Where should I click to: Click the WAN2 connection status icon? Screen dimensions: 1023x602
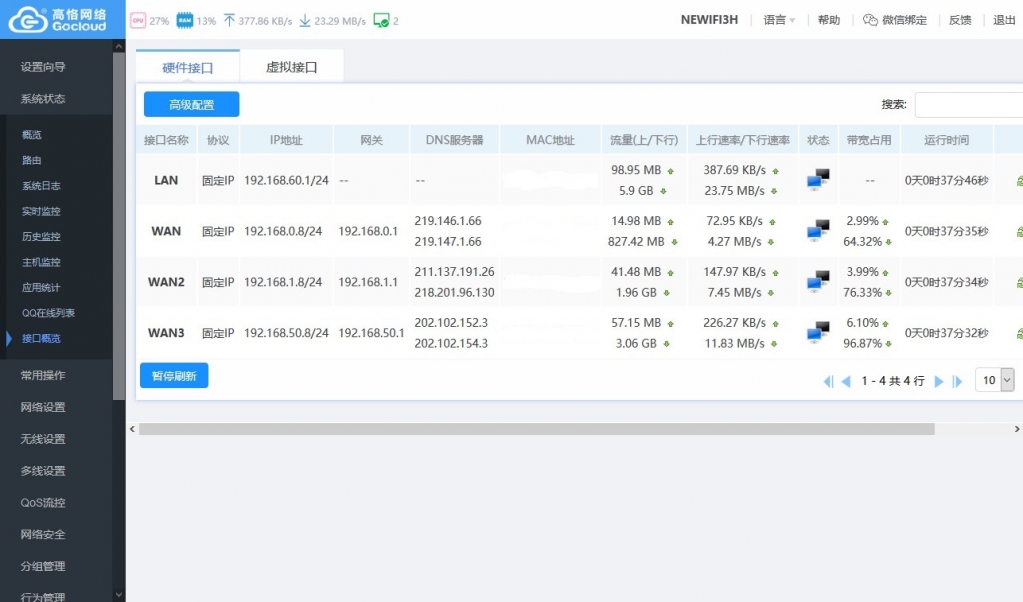point(818,282)
